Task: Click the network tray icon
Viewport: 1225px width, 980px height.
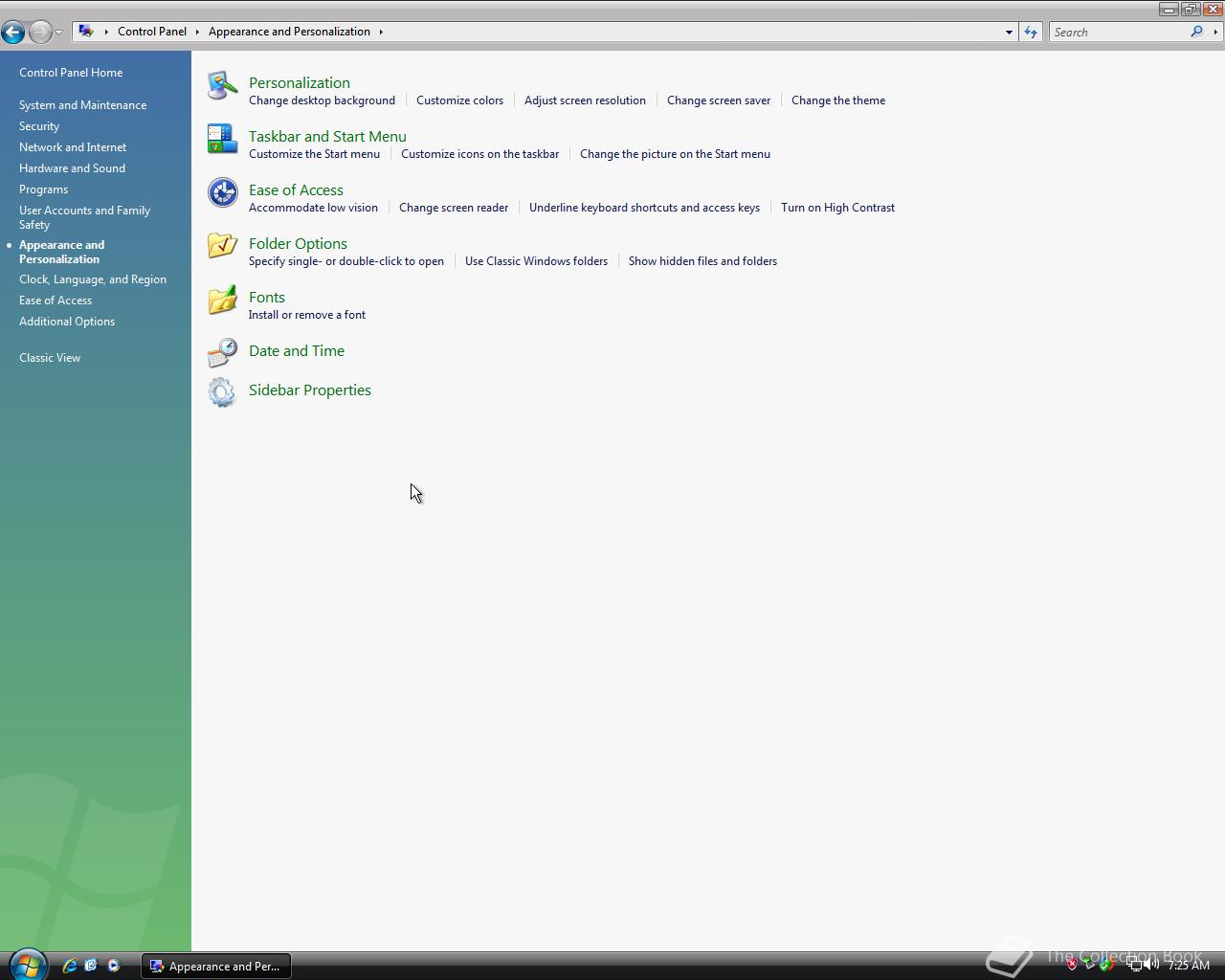Action: 1133,965
